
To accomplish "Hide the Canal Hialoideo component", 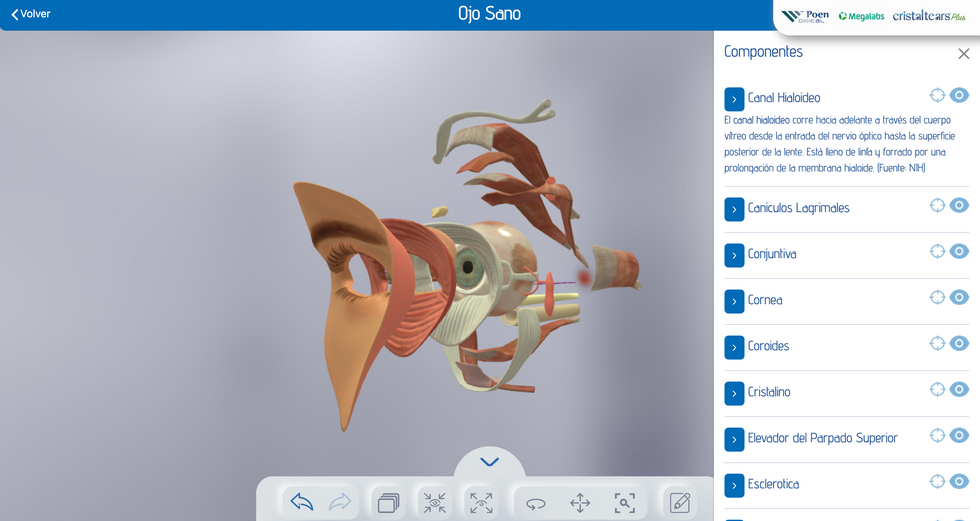I will click(959, 95).
